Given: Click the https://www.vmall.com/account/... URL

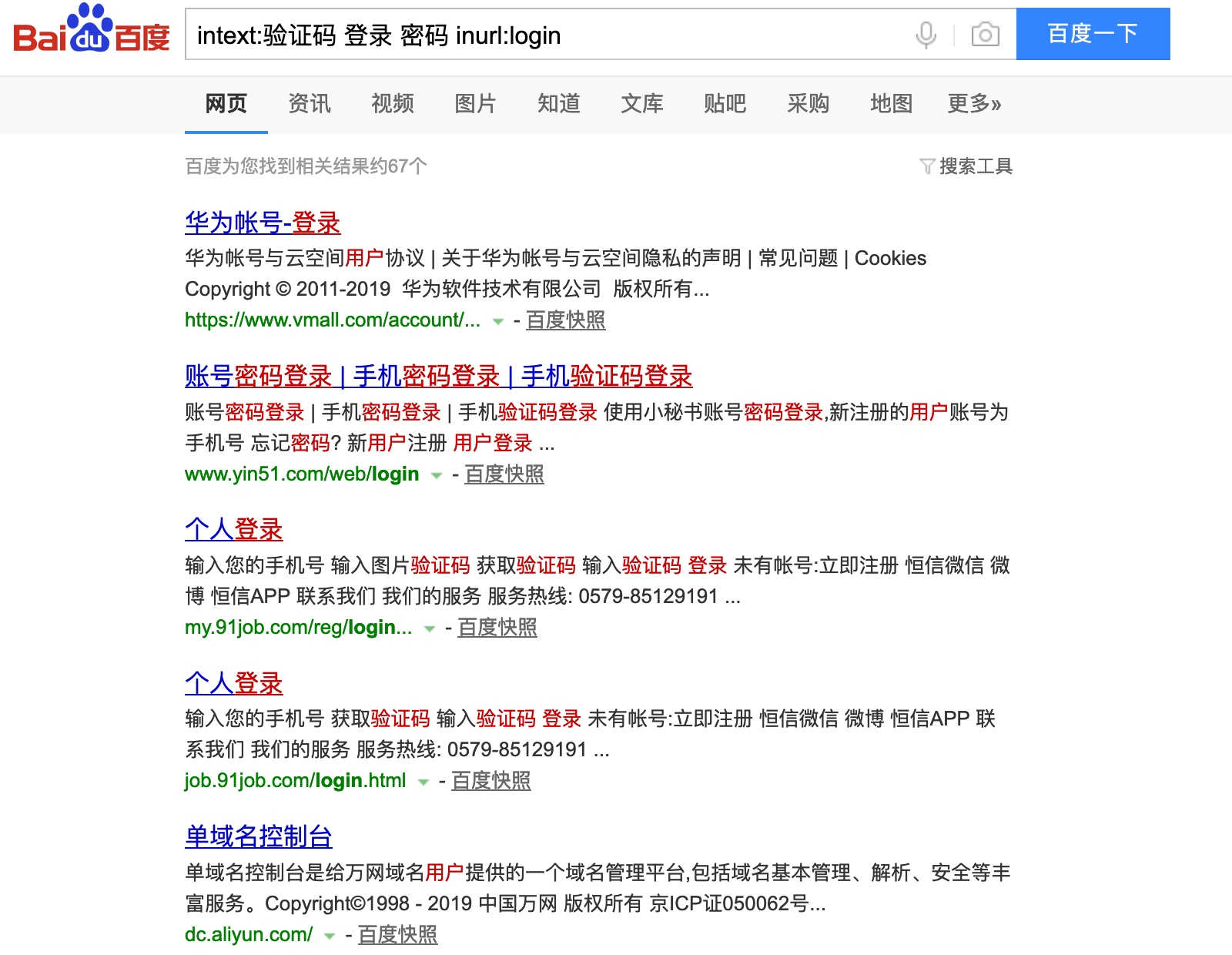Looking at the screenshot, I should tap(333, 320).
